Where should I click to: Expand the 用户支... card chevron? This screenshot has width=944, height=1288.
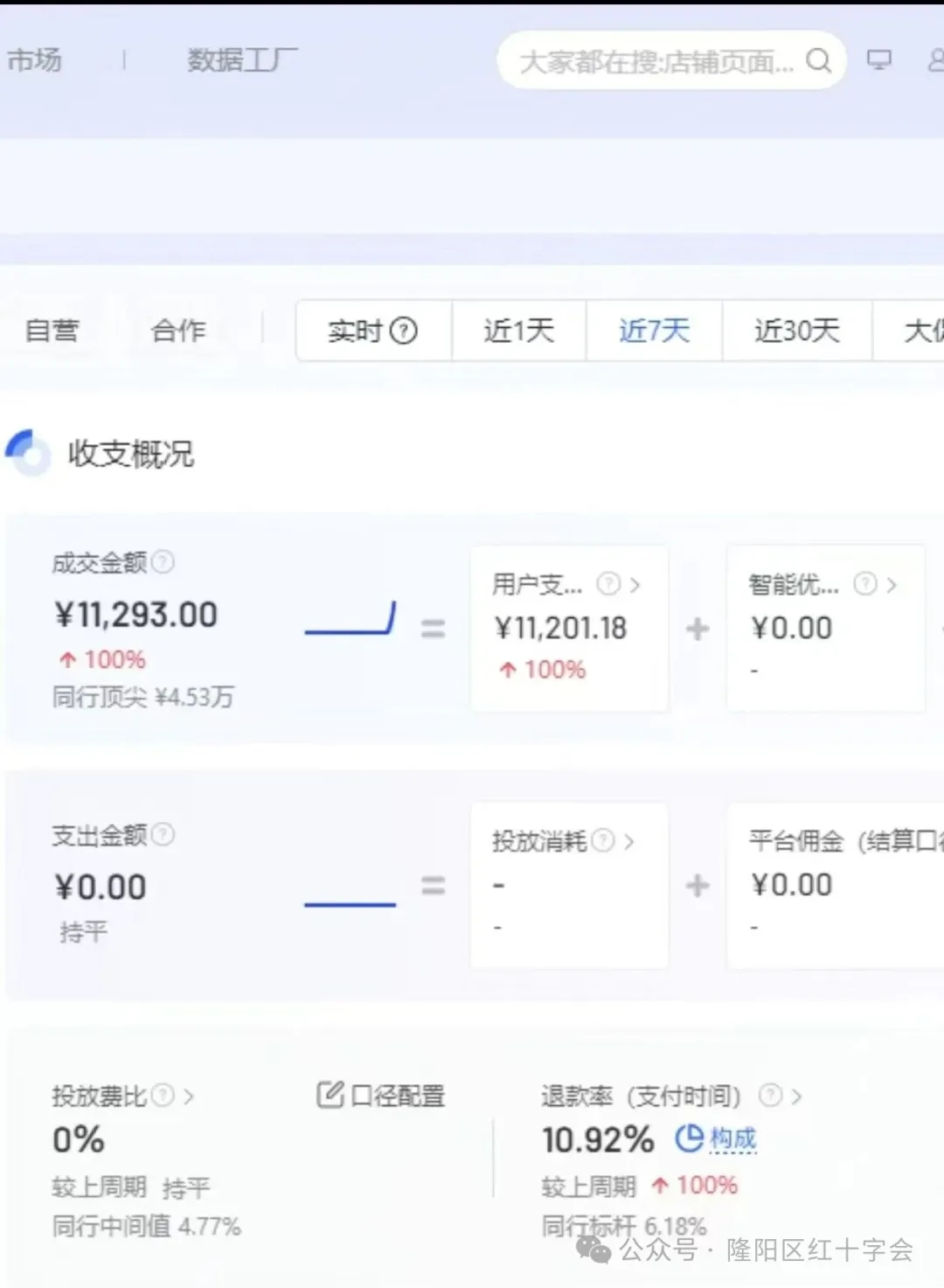(x=635, y=584)
